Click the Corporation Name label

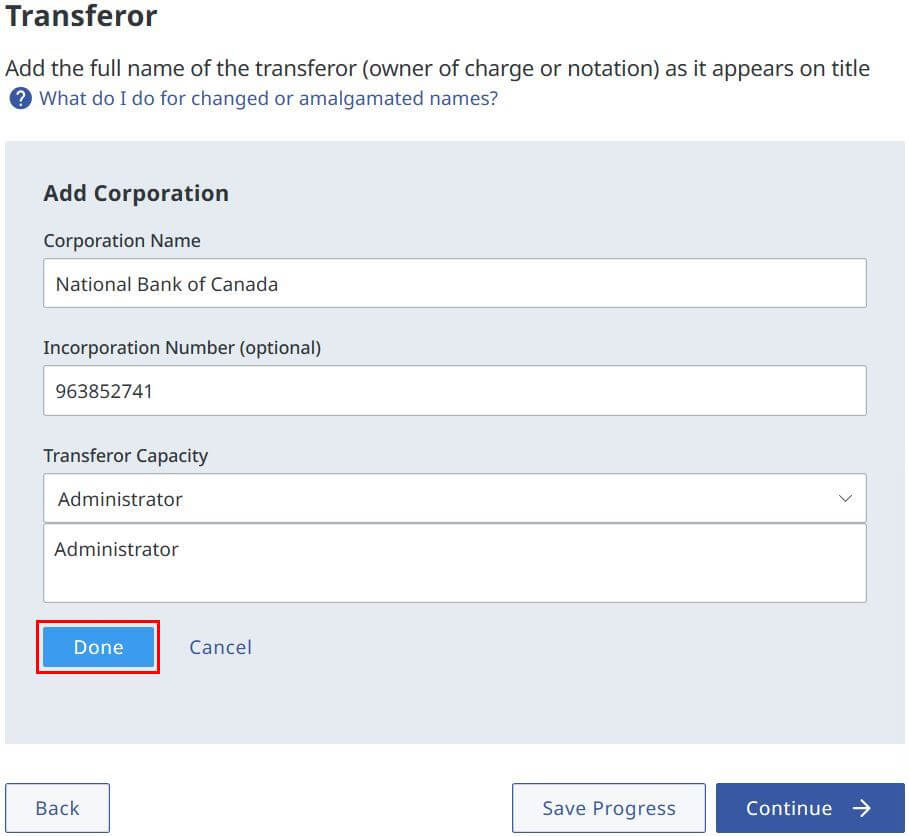click(x=122, y=241)
